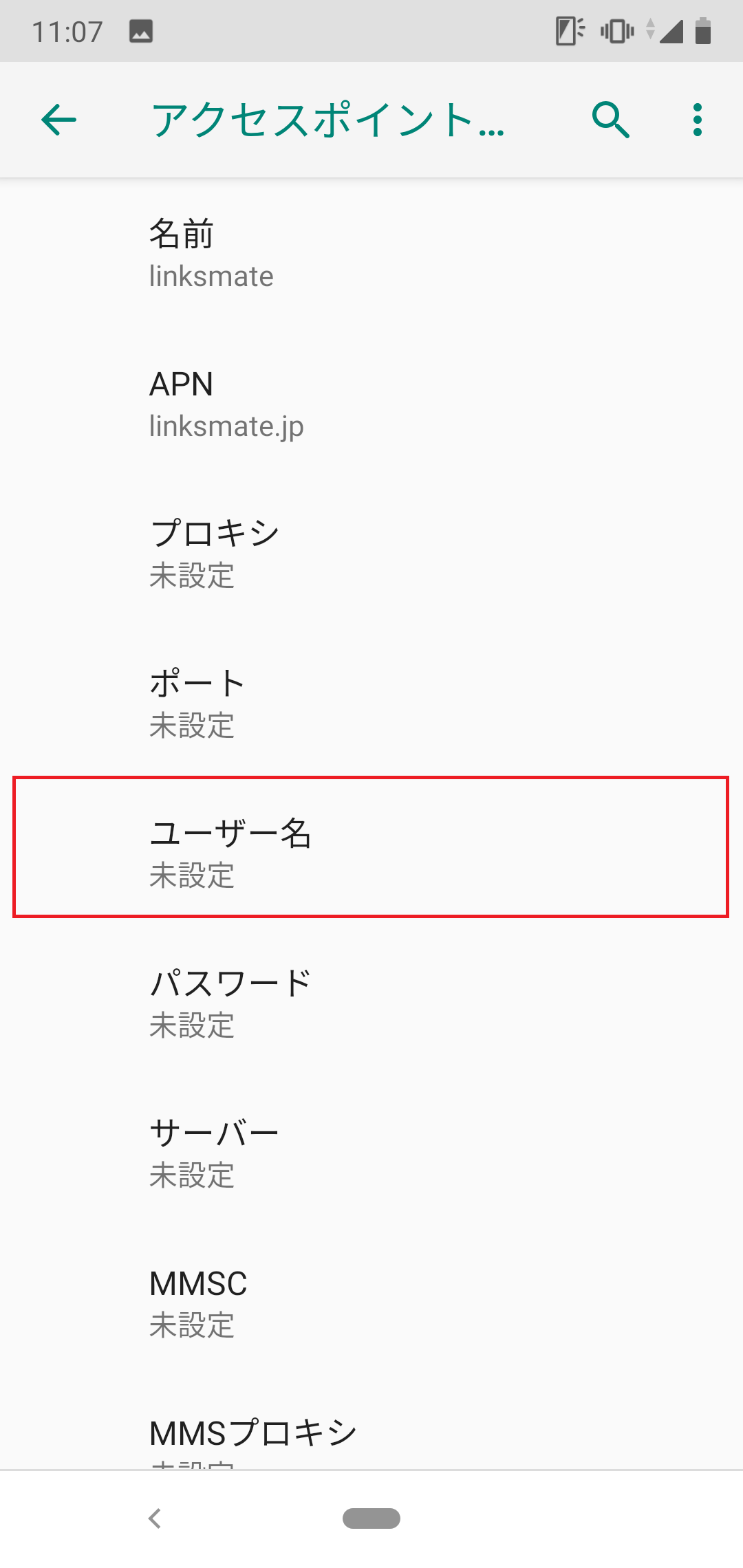Tap the サーバー setting marked 未設定
This screenshot has width=743, height=1568.
coord(371,1152)
